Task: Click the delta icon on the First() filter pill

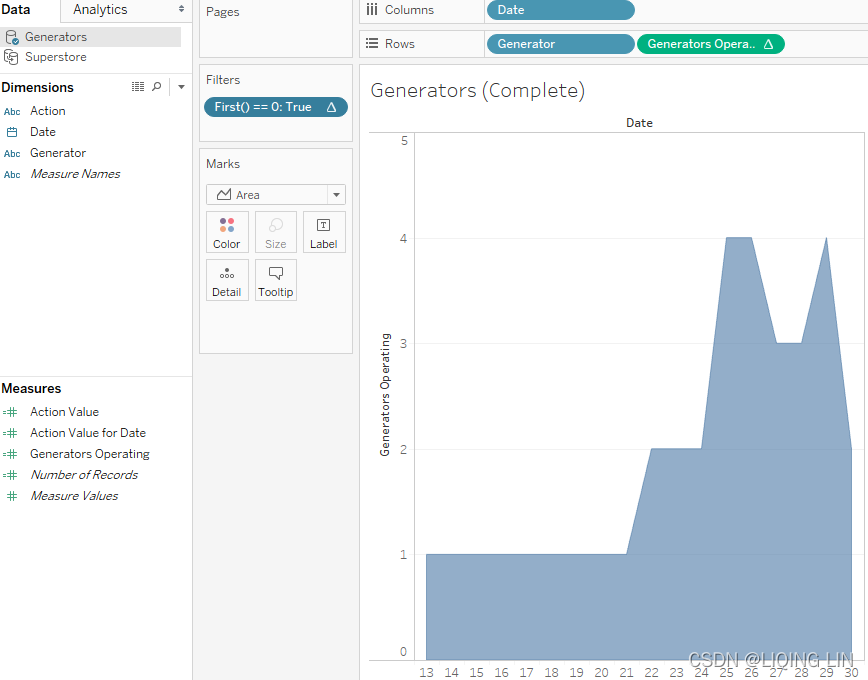Action: 332,107
